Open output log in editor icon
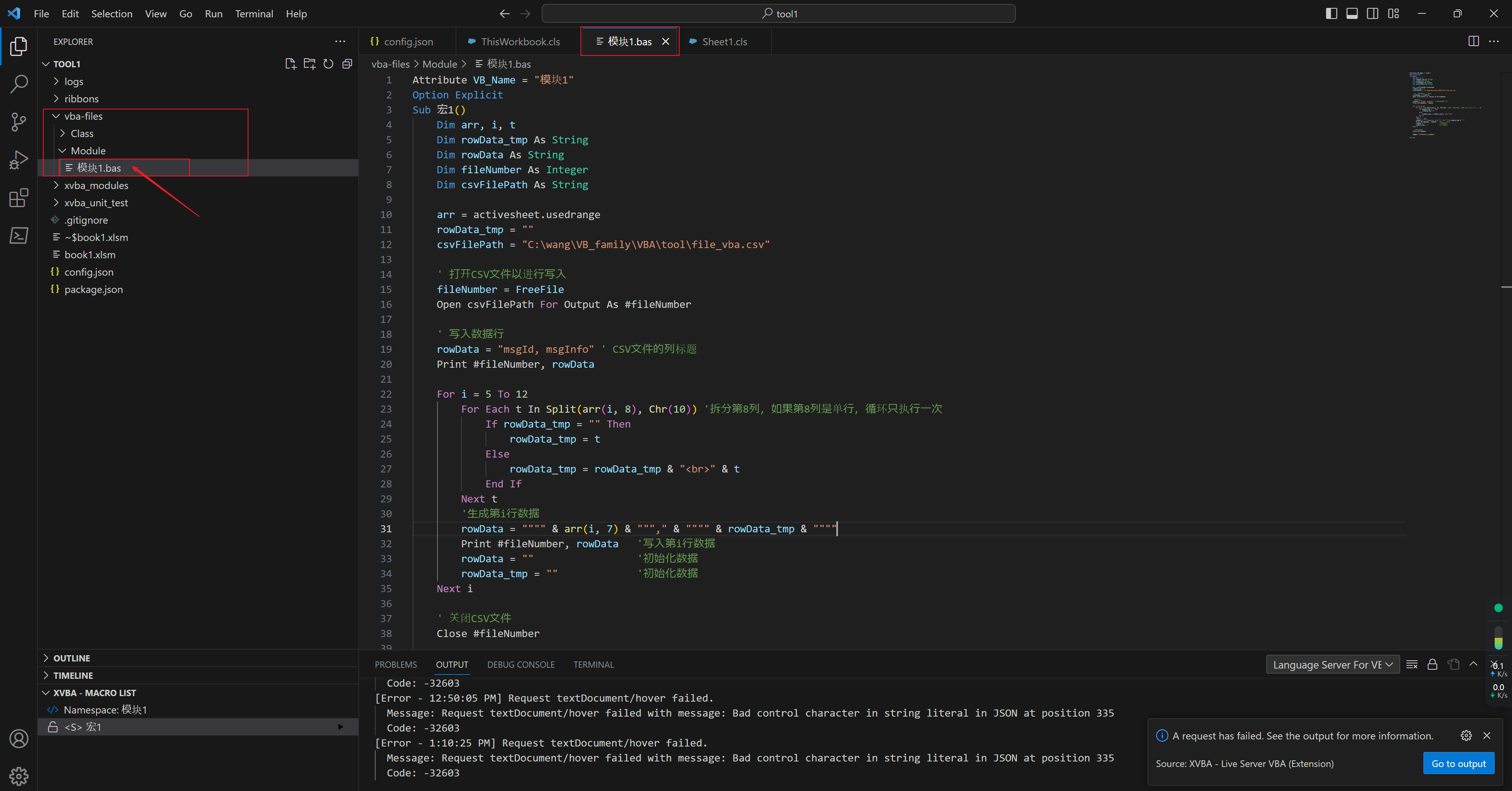Viewport: 1512px width, 791px height. (1453, 664)
